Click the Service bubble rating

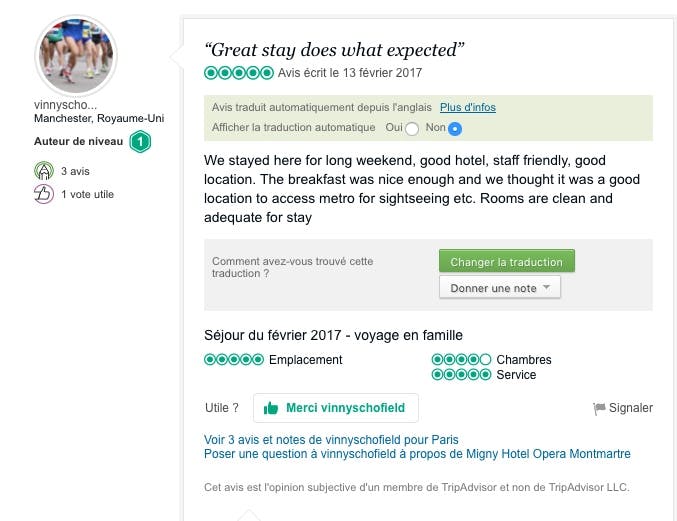(461, 375)
